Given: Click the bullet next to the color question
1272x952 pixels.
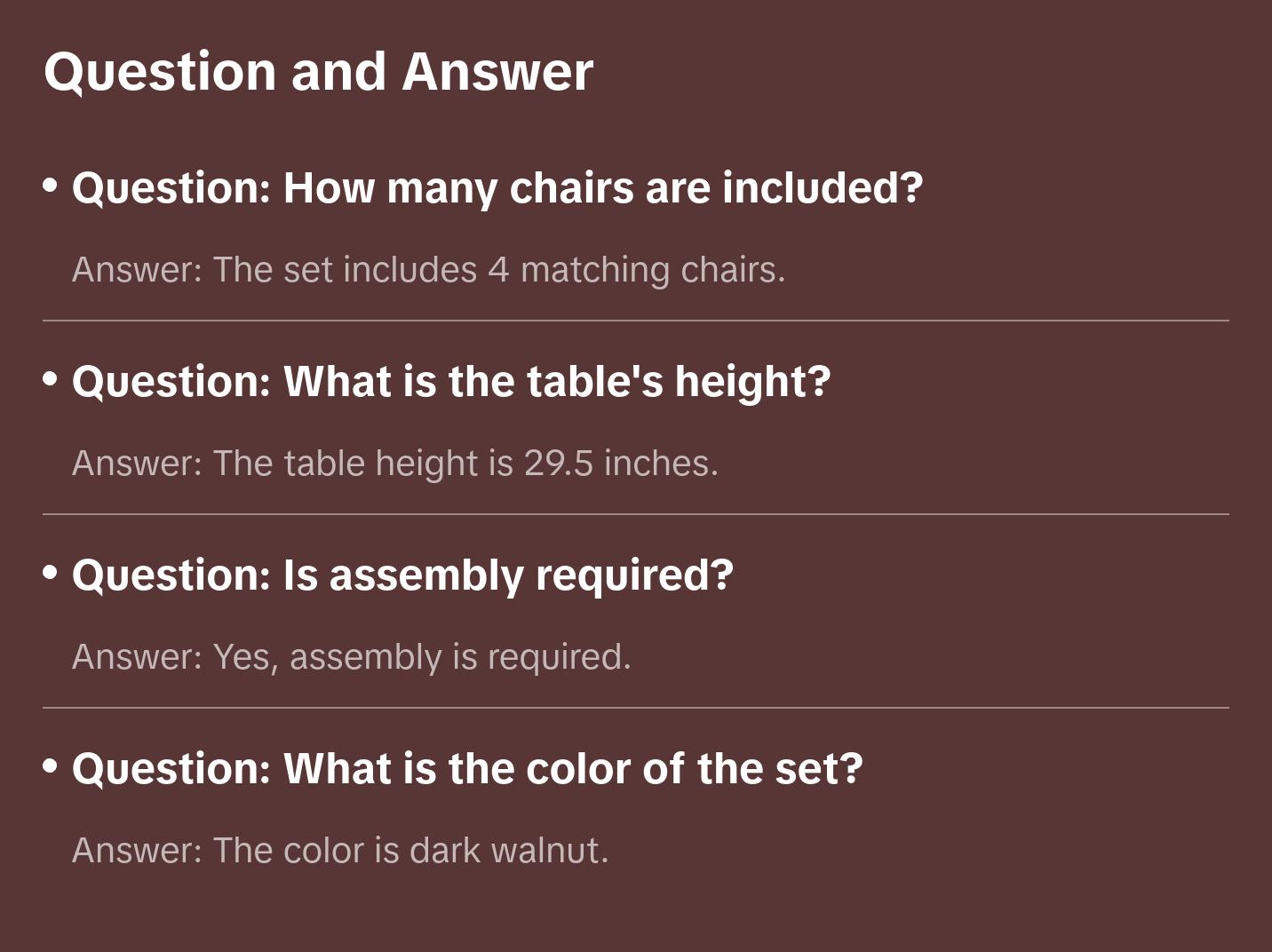Looking at the screenshot, I should pos(51,766).
